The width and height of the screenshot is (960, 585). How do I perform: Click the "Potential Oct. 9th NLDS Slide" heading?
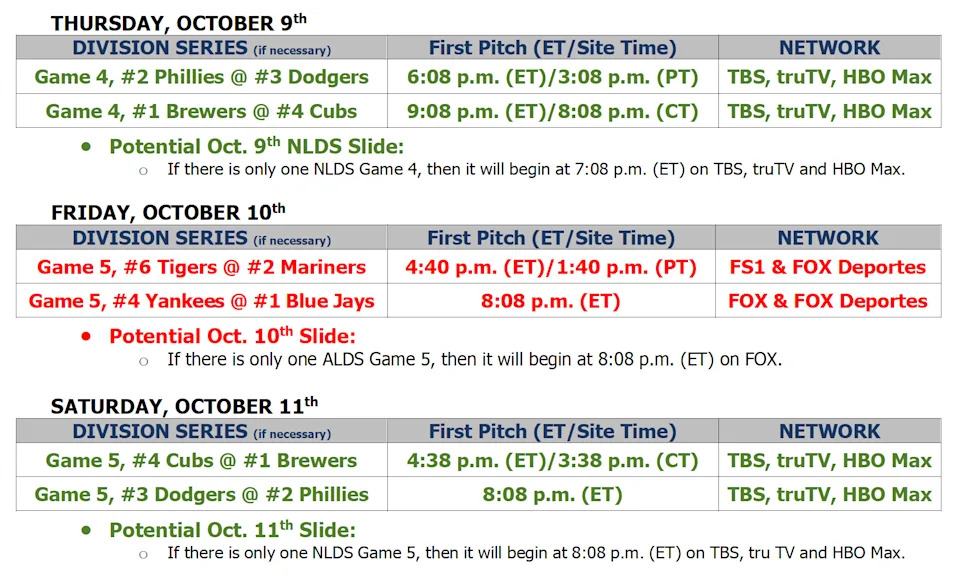(256, 147)
